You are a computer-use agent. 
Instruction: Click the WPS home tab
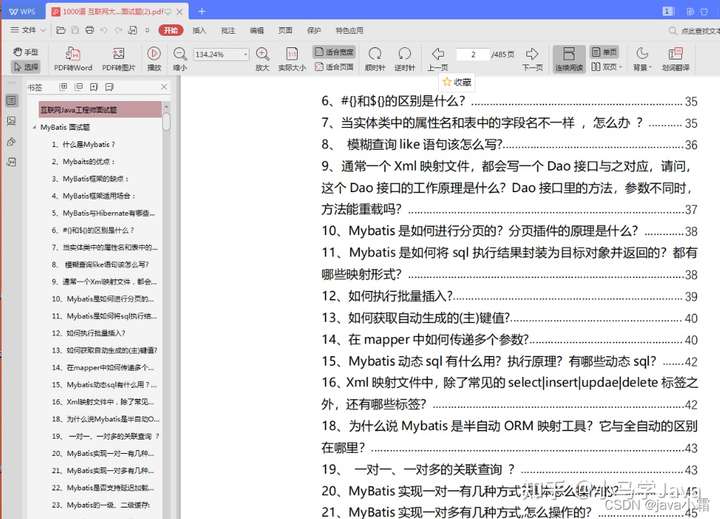pyautogui.click(x=22, y=11)
